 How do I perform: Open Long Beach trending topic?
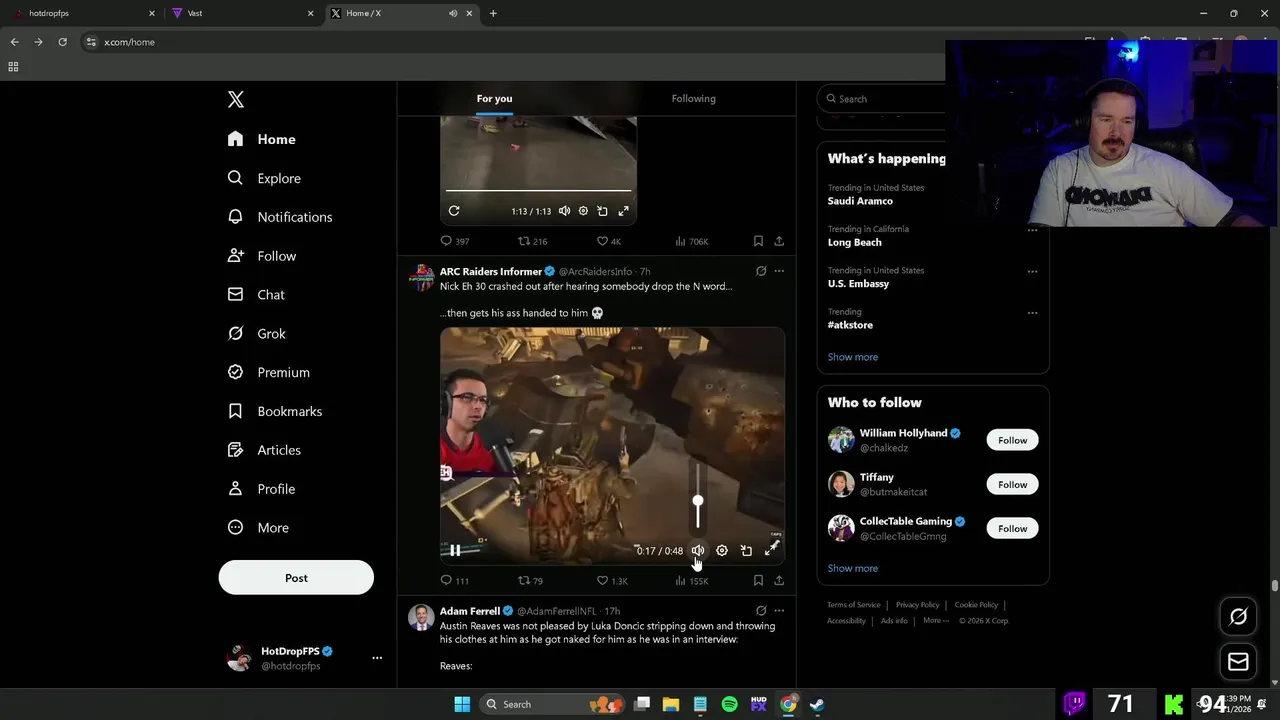click(x=855, y=242)
